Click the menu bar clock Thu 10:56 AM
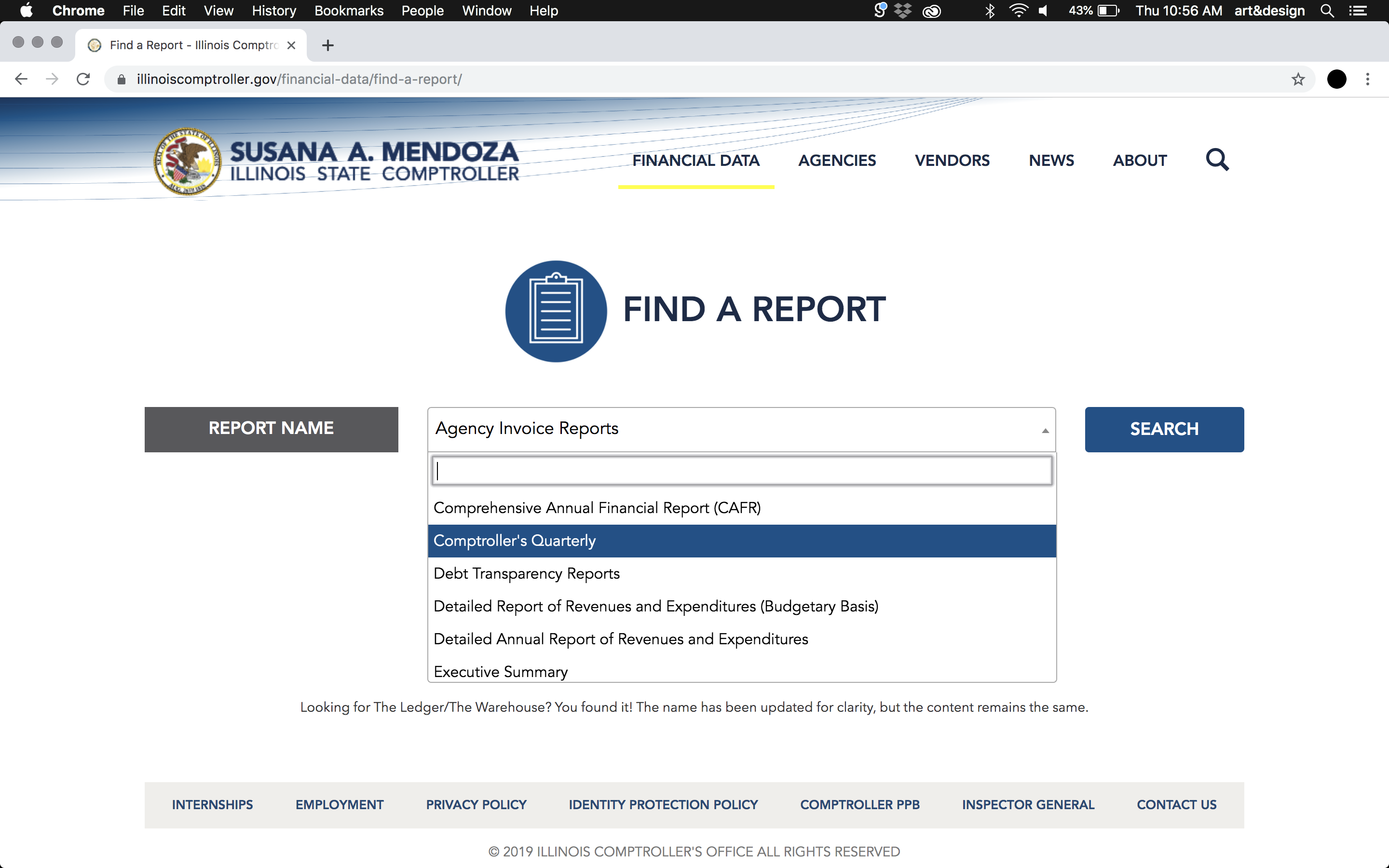The image size is (1389, 868). coord(1178,10)
